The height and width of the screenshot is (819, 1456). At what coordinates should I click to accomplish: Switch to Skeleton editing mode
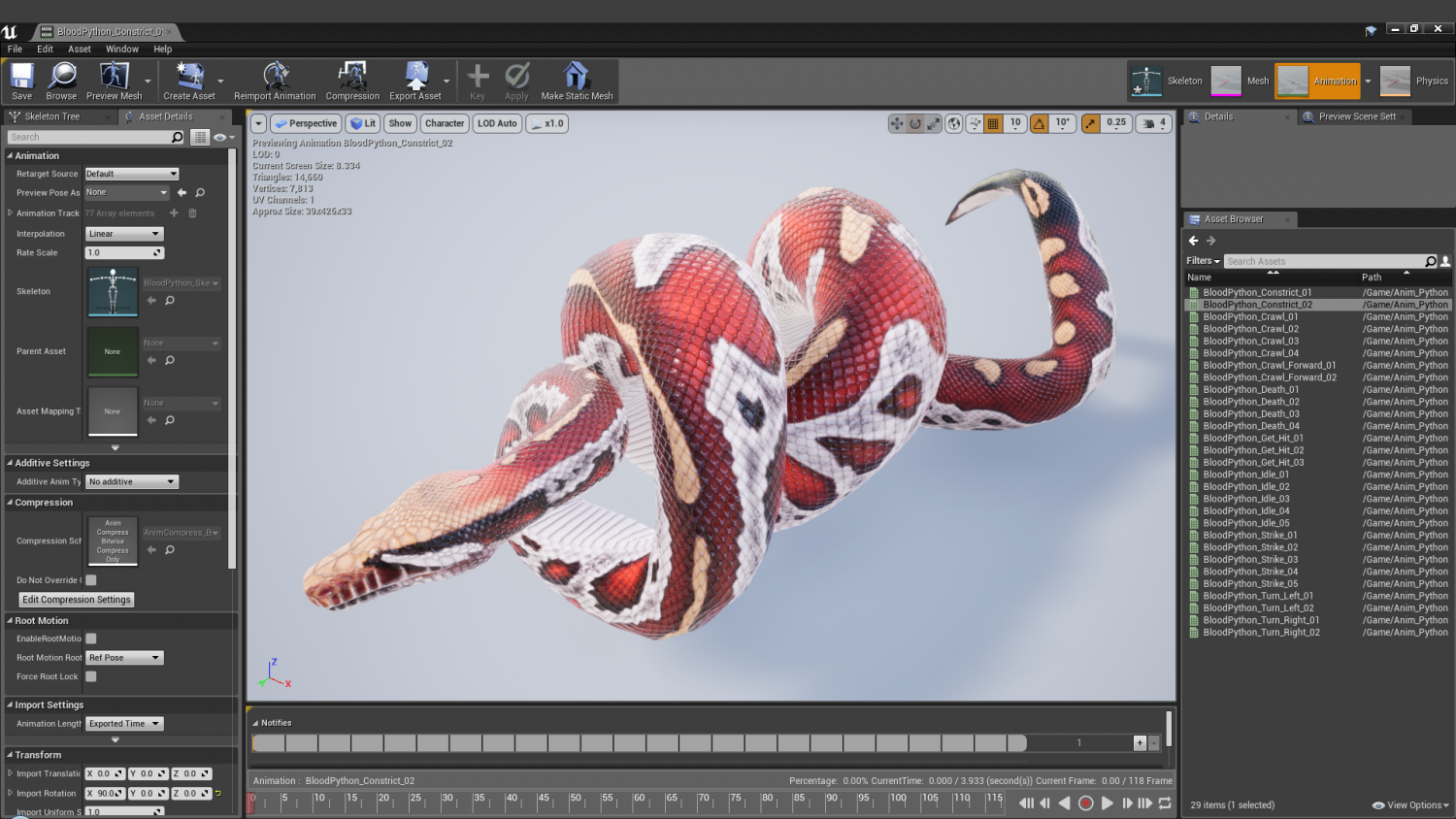(x=1167, y=81)
